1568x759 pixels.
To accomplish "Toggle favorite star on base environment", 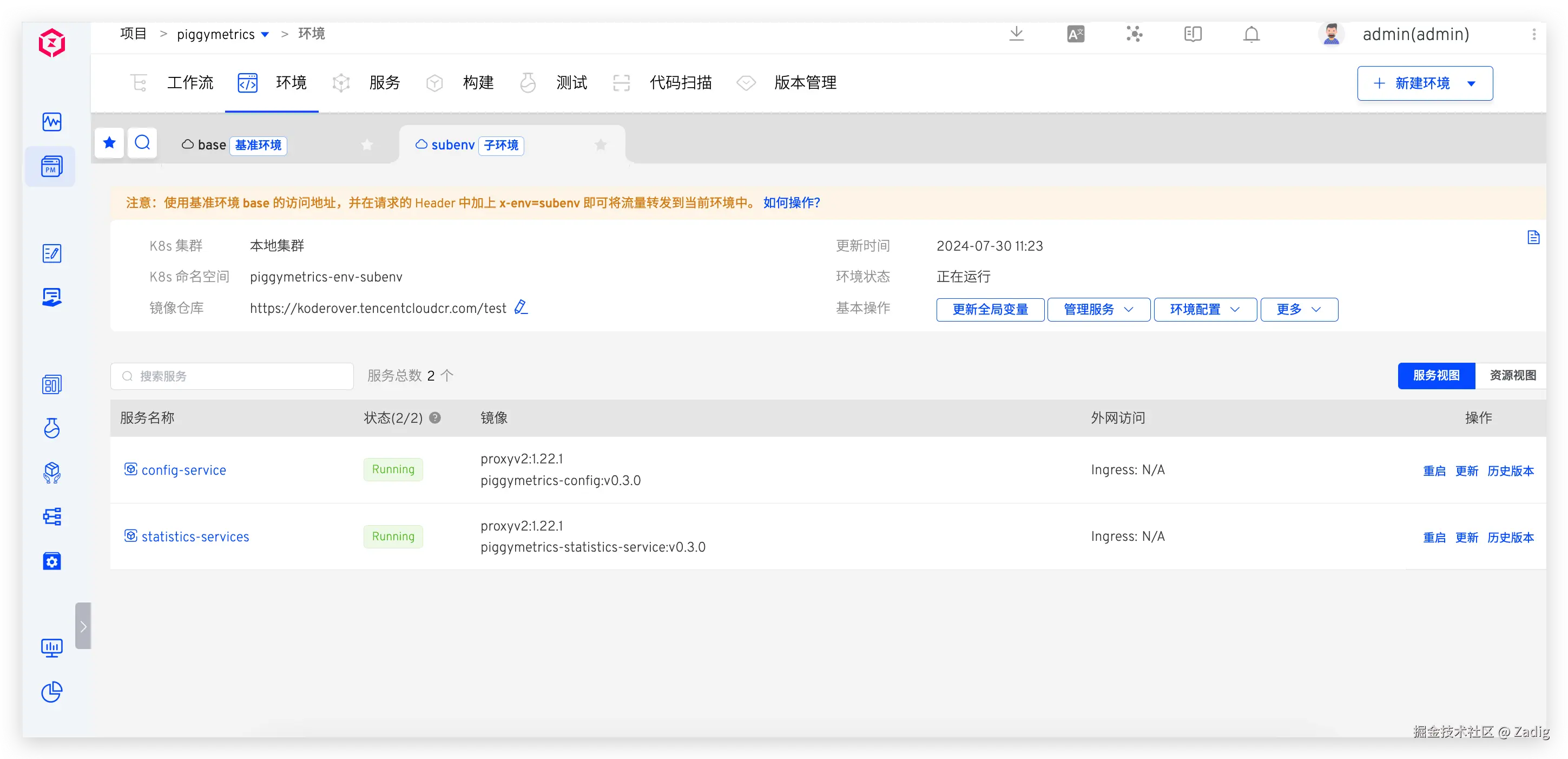I will point(366,145).
